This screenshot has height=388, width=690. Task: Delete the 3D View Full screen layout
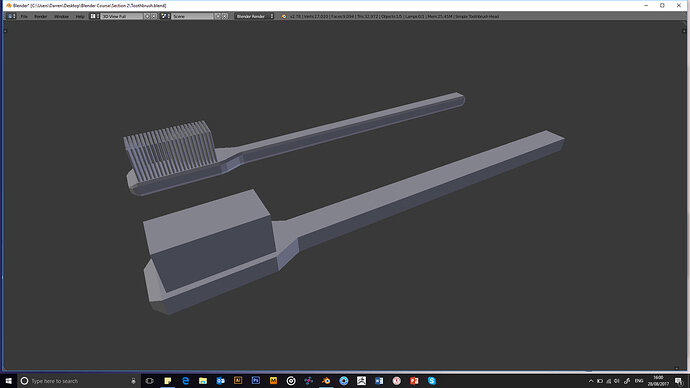(154, 16)
